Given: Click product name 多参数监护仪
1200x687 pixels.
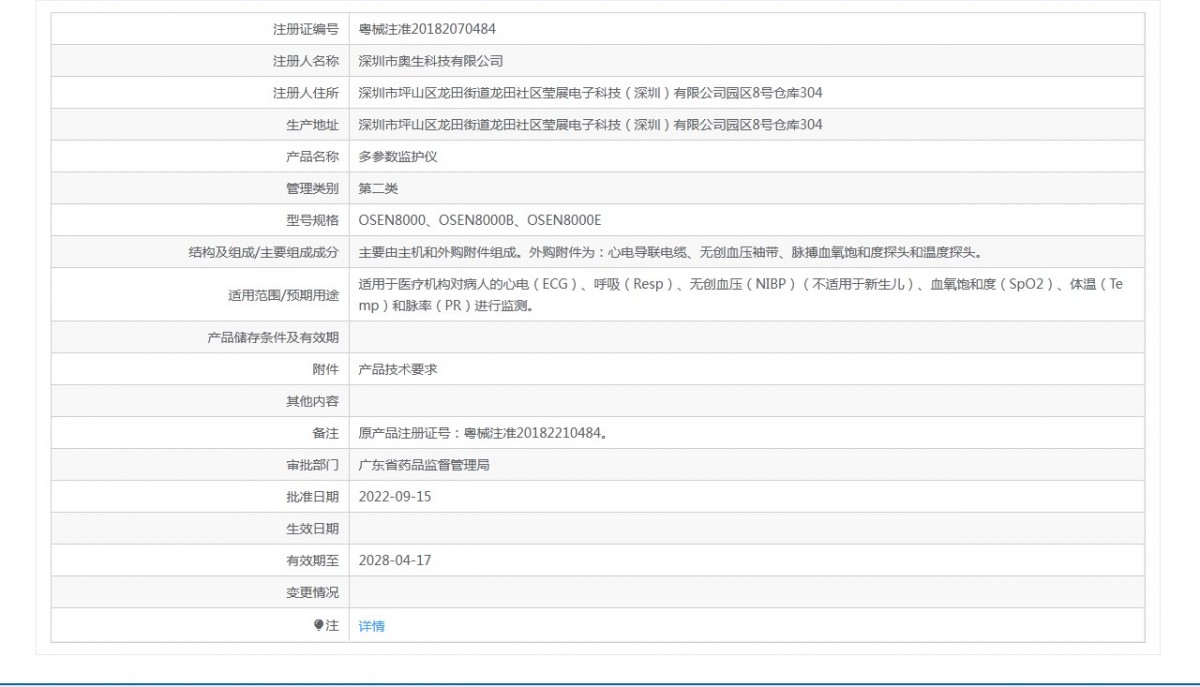Looking at the screenshot, I should pos(398,157).
